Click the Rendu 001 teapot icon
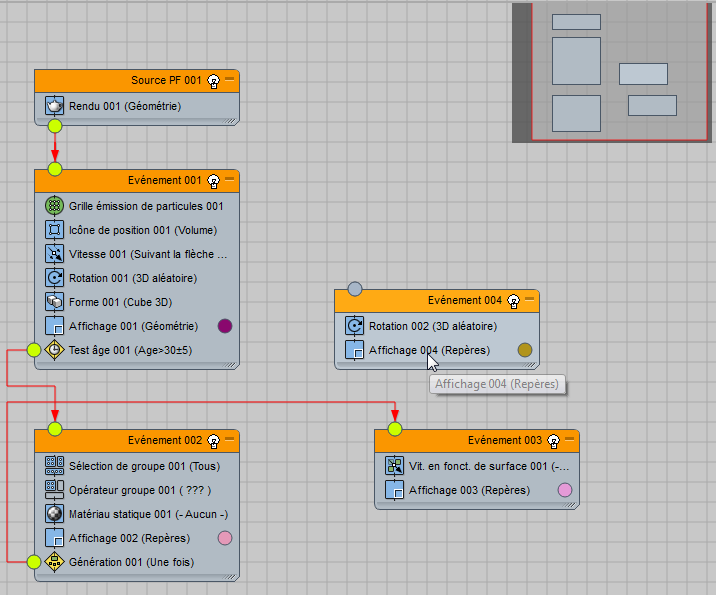Screen dimensions: 716x595 (54, 106)
